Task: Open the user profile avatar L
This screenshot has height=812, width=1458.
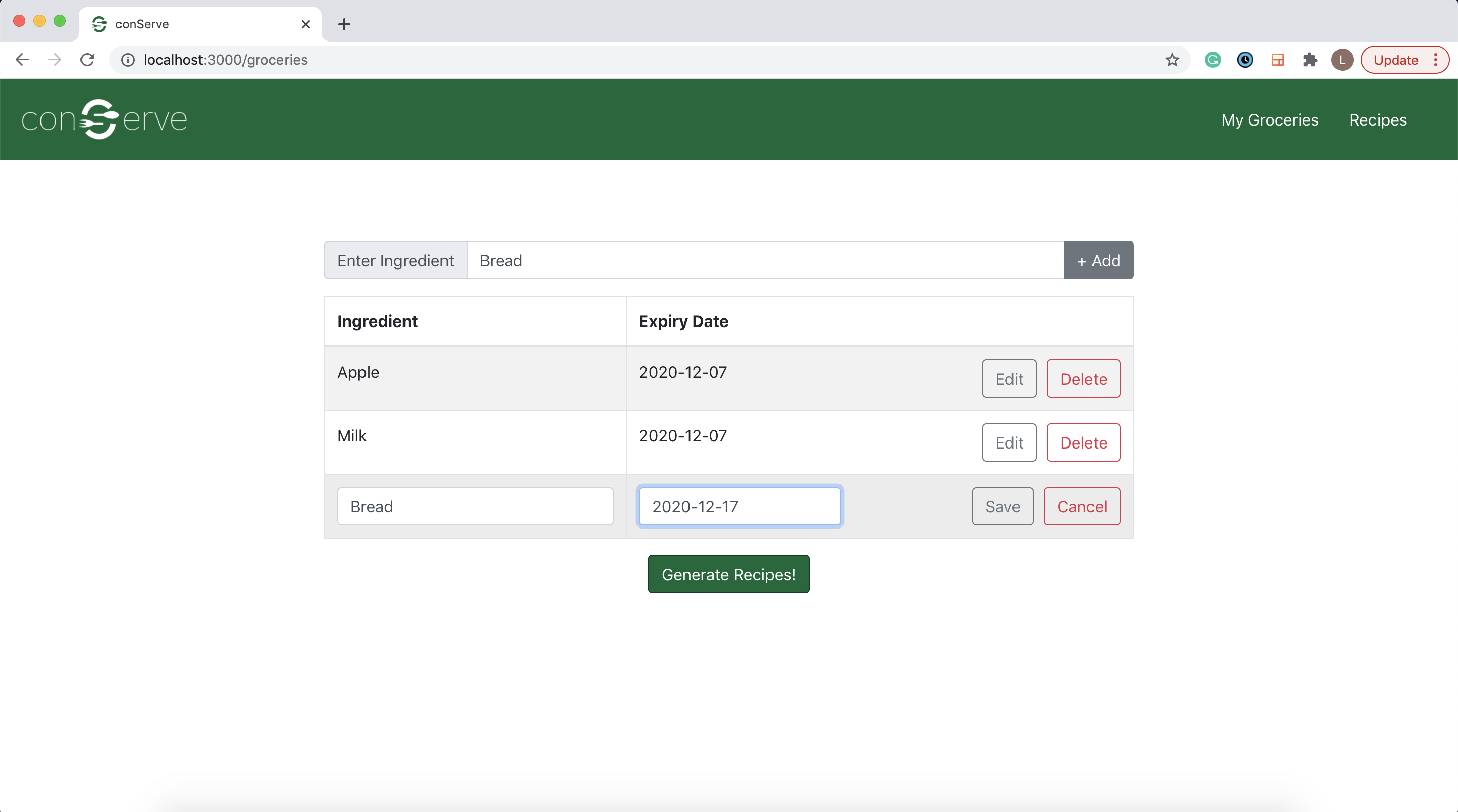Action: point(1342,60)
